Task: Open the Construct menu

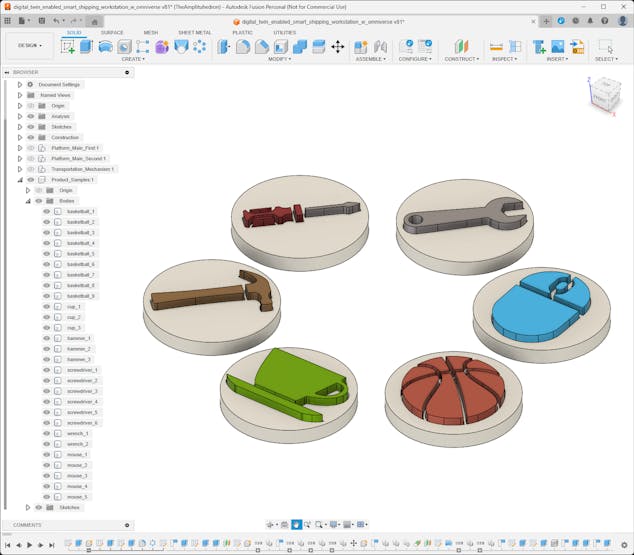Action: tap(461, 59)
